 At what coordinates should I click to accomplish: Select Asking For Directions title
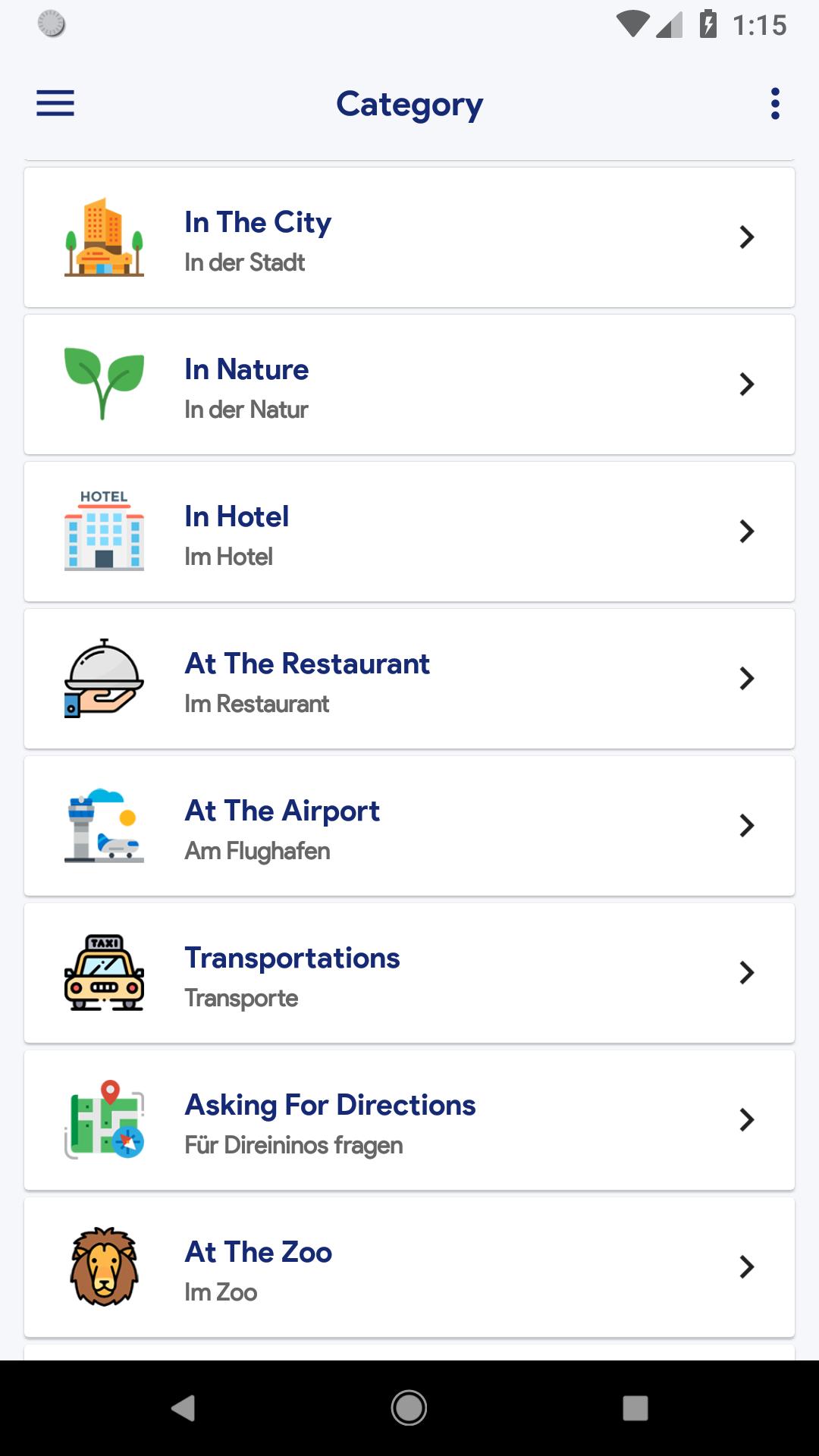click(x=330, y=1105)
